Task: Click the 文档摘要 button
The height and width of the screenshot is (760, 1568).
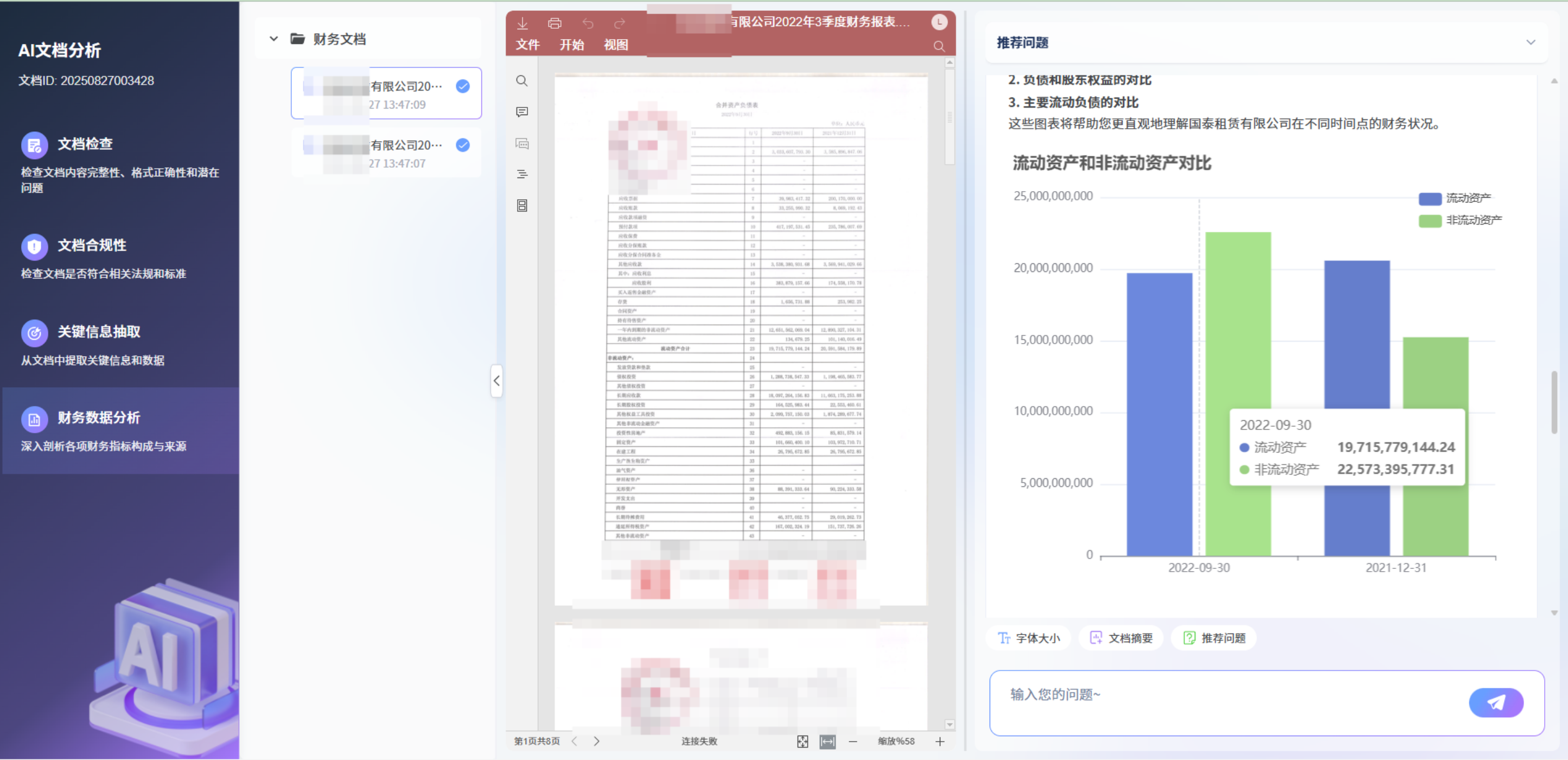Action: tap(1120, 638)
